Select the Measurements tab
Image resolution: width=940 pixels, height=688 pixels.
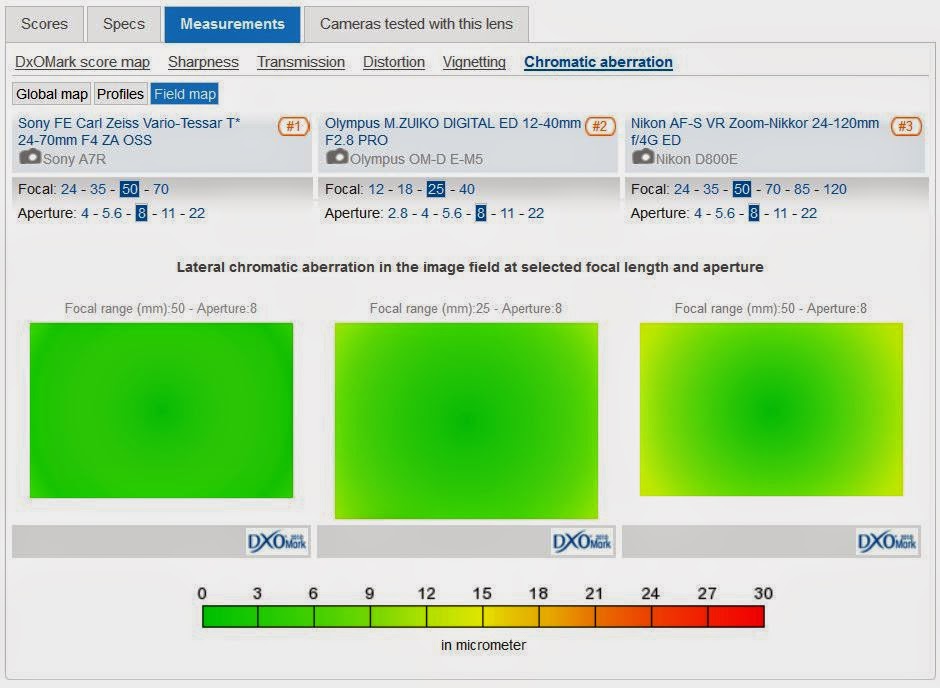232,25
